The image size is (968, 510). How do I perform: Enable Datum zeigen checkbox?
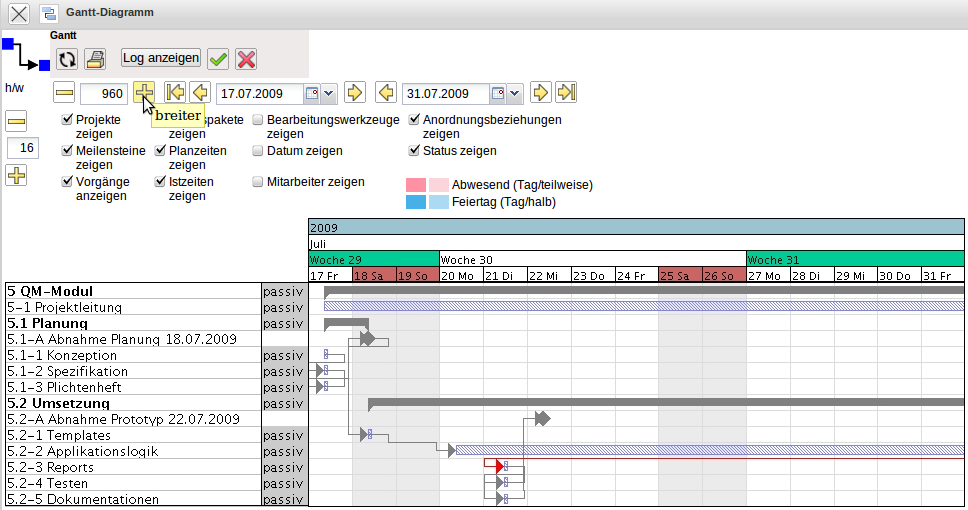click(x=258, y=151)
